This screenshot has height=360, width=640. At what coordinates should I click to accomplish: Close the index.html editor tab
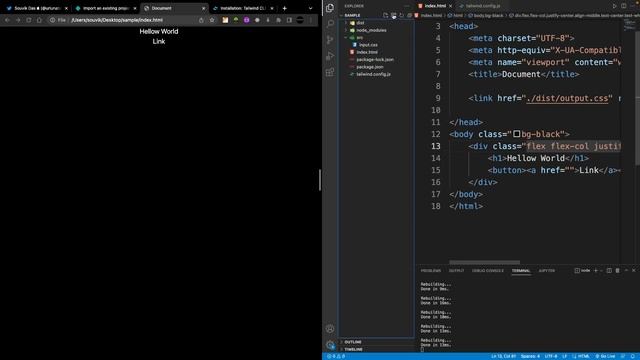pos(451,6)
